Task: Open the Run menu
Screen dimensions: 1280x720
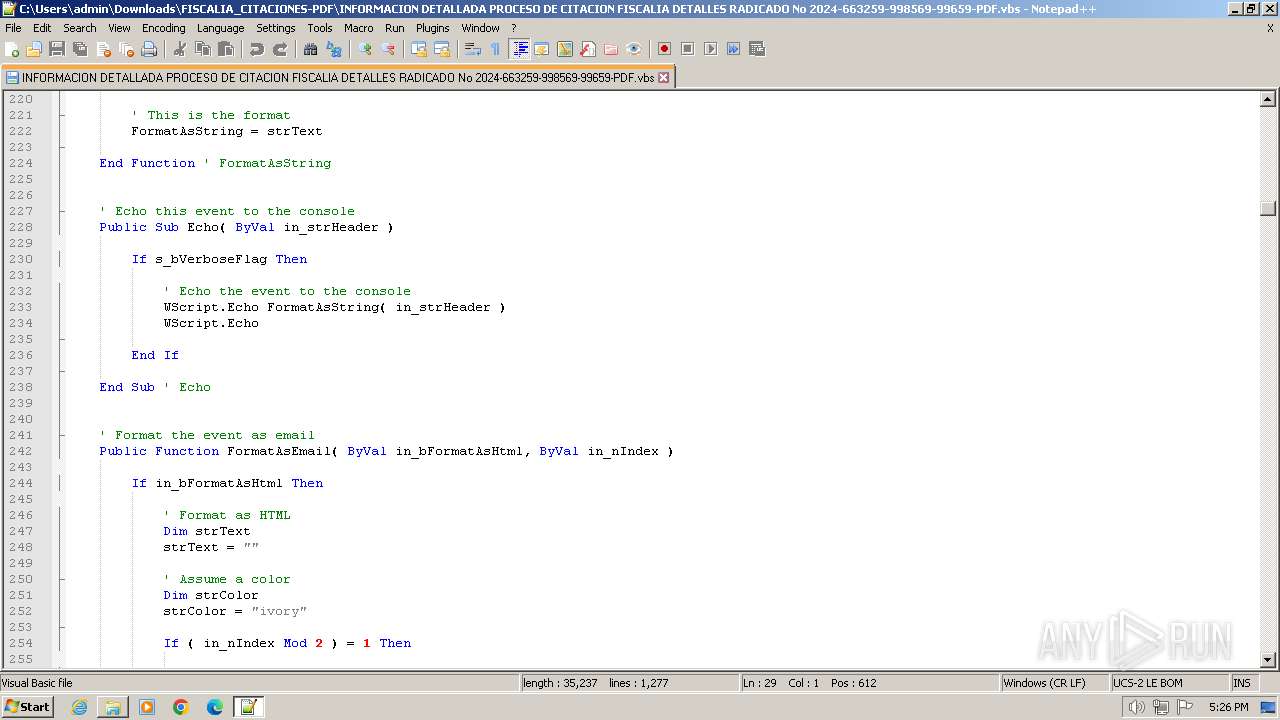Action: point(395,28)
